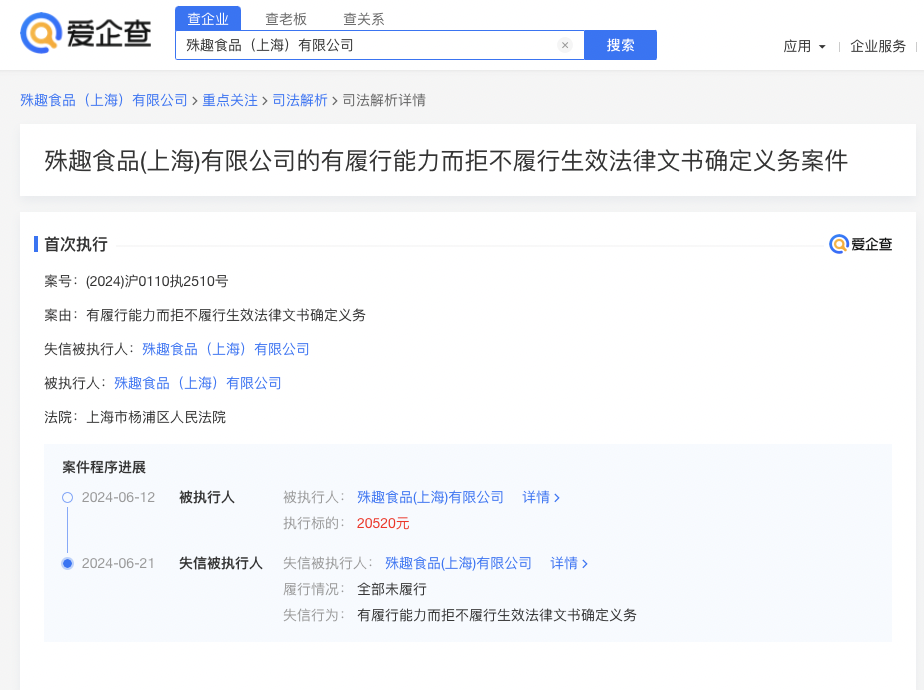Click the 案由 description text
924x690 pixels.
click(226, 316)
